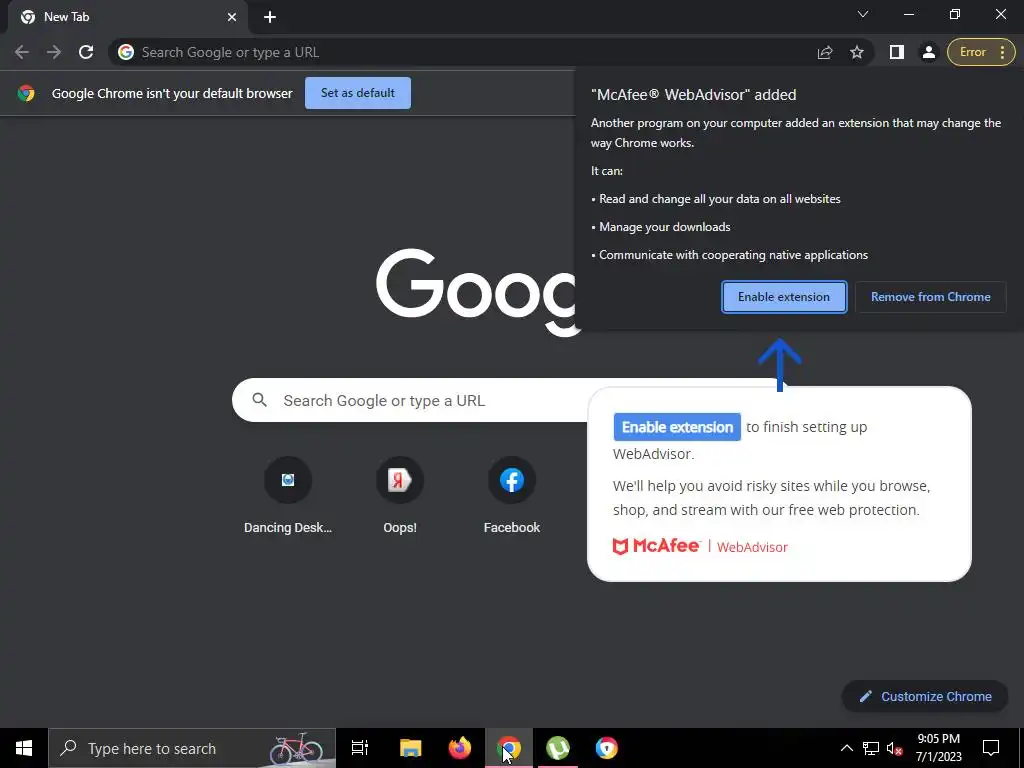Screen dimensions: 1024x768
Task: Click the Google icon in address bar
Action: 126,52
